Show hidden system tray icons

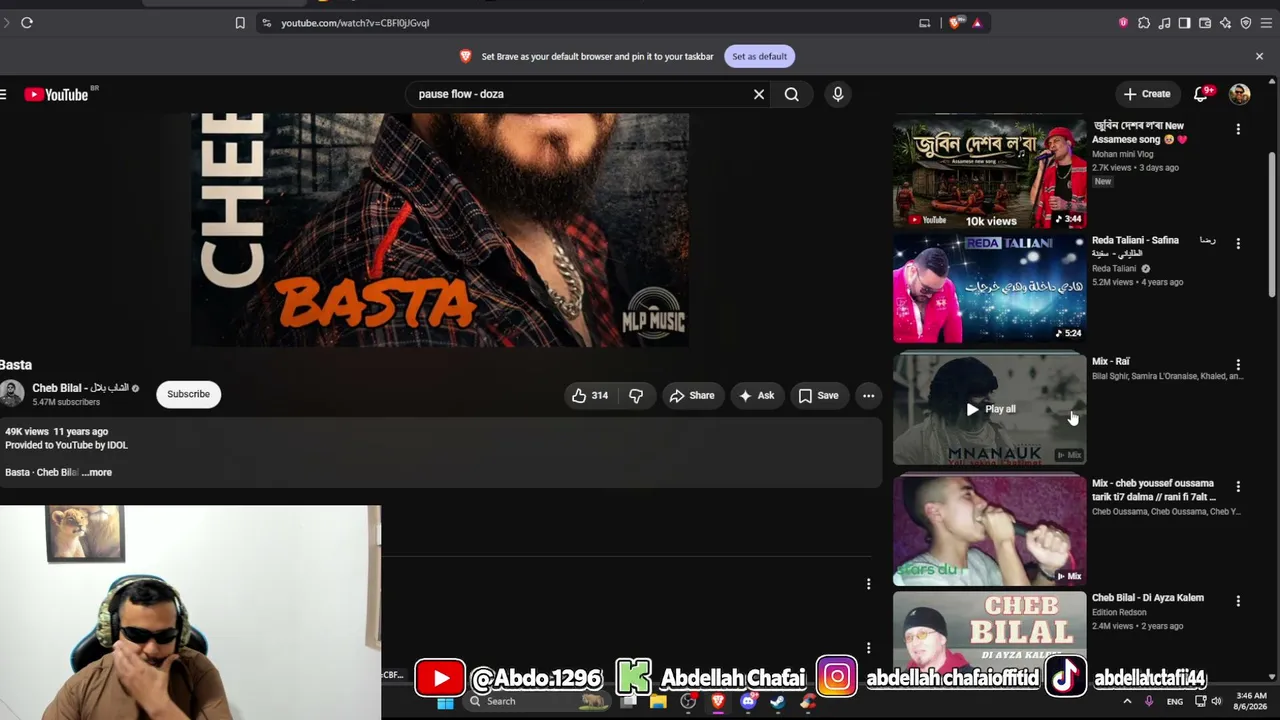coord(1127,702)
